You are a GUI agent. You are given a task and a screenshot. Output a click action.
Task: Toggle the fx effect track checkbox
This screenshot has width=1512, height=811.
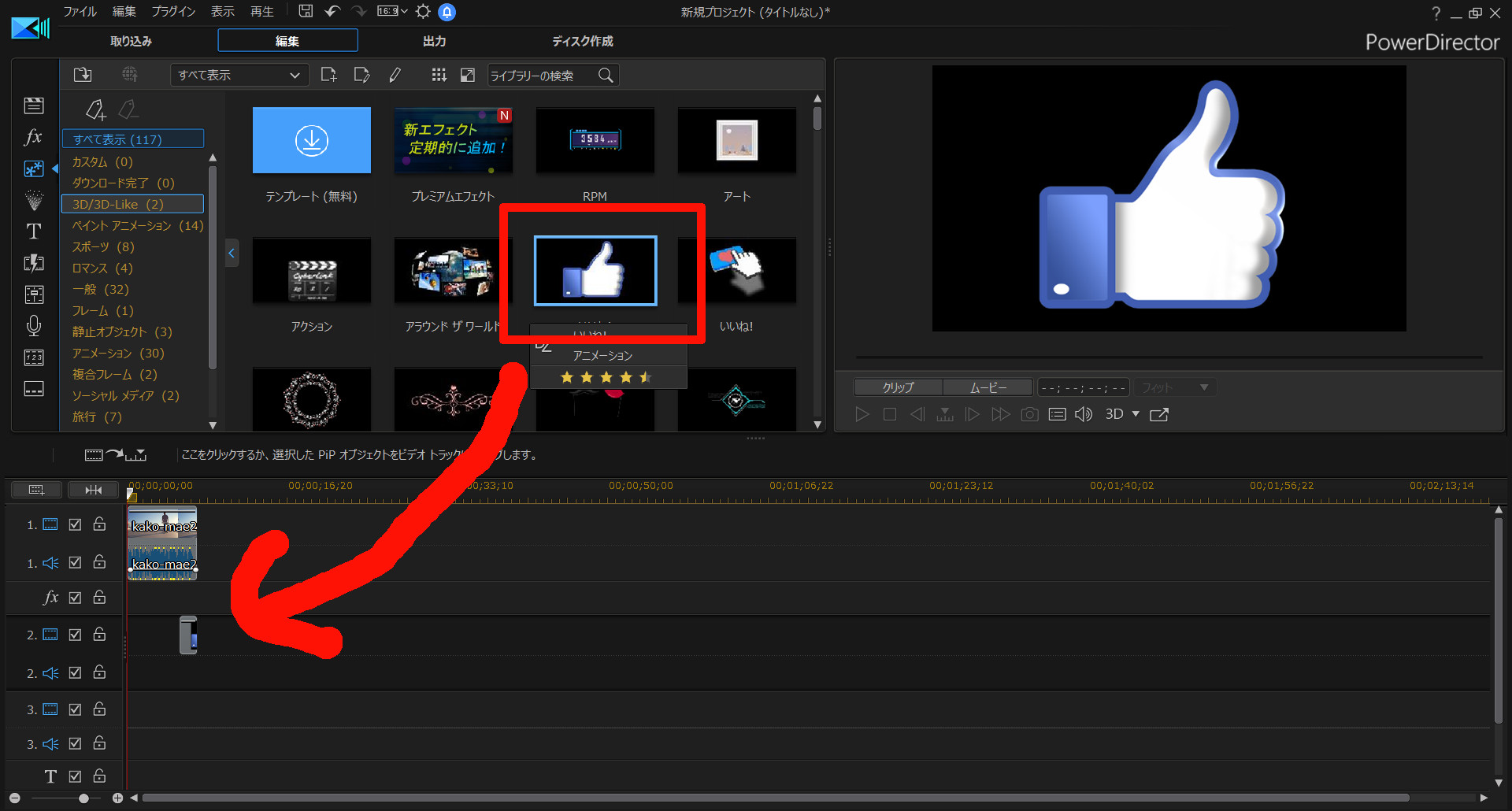coord(75,598)
